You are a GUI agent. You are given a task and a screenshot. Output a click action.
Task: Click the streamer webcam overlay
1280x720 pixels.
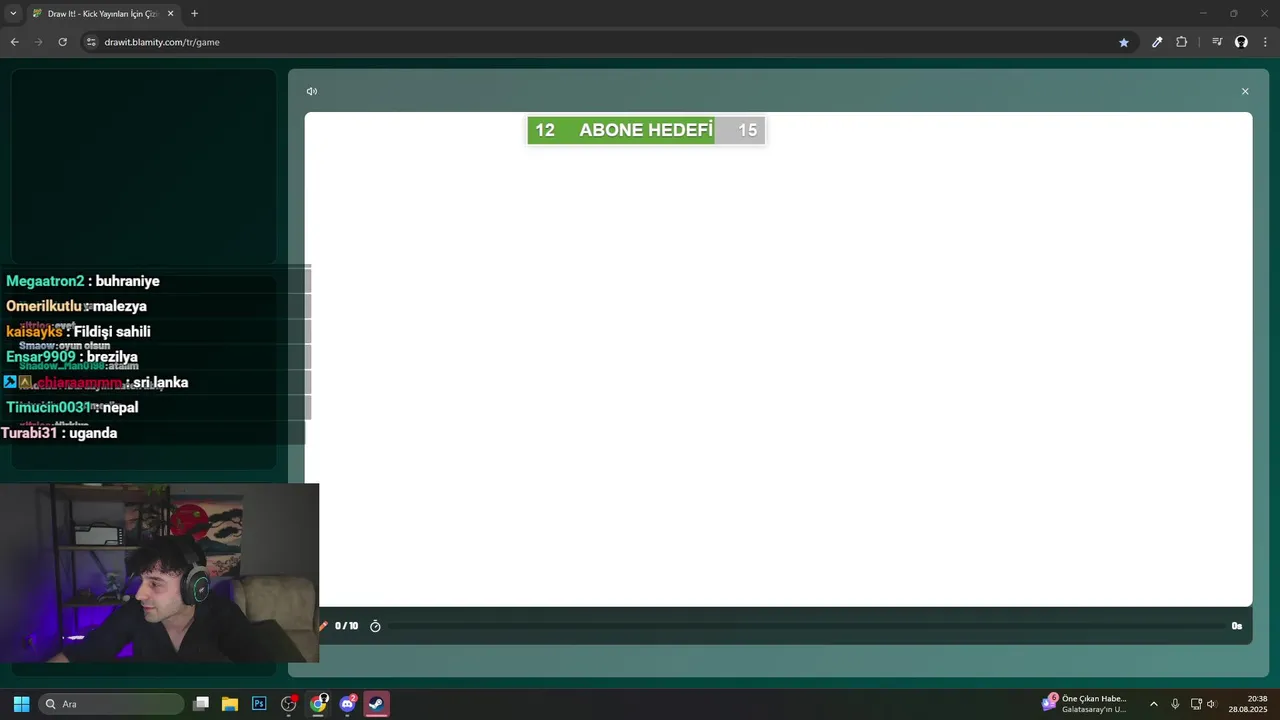pyautogui.click(x=159, y=573)
